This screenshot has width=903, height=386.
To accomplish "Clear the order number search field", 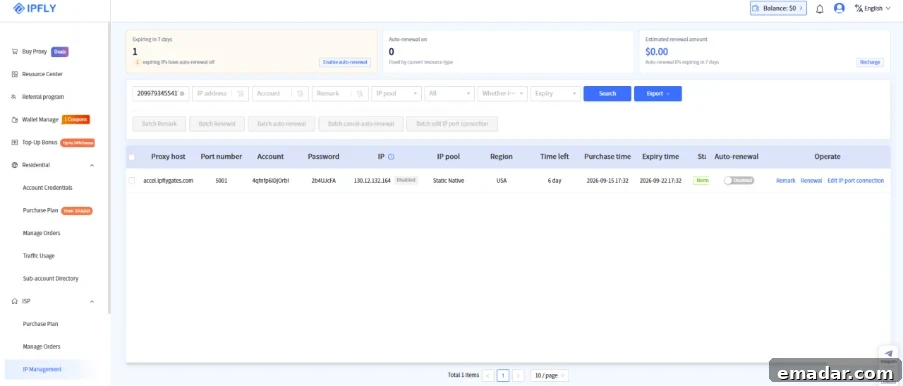I will point(182,93).
